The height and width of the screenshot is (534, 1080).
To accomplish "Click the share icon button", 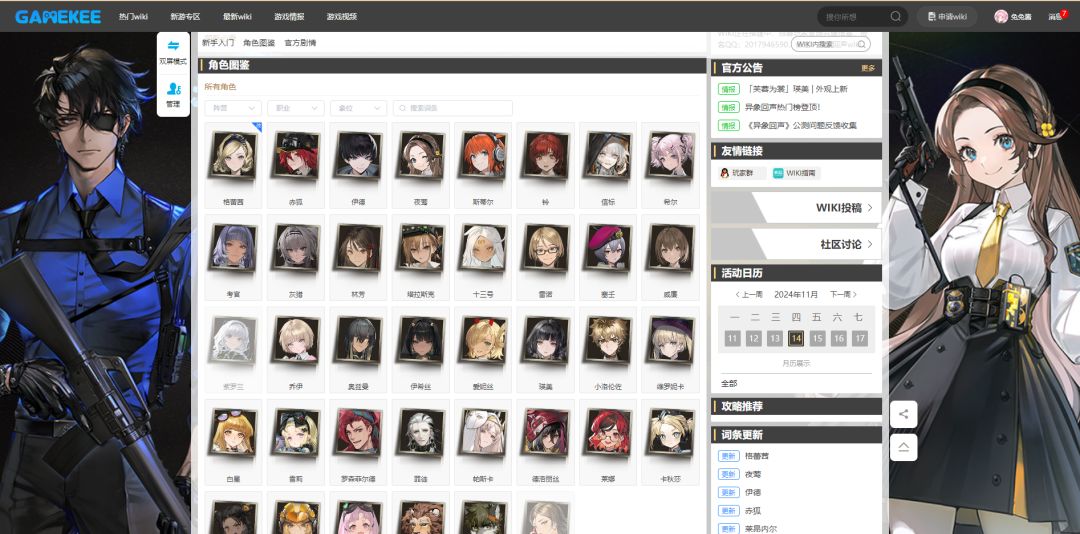I will 904,414.
